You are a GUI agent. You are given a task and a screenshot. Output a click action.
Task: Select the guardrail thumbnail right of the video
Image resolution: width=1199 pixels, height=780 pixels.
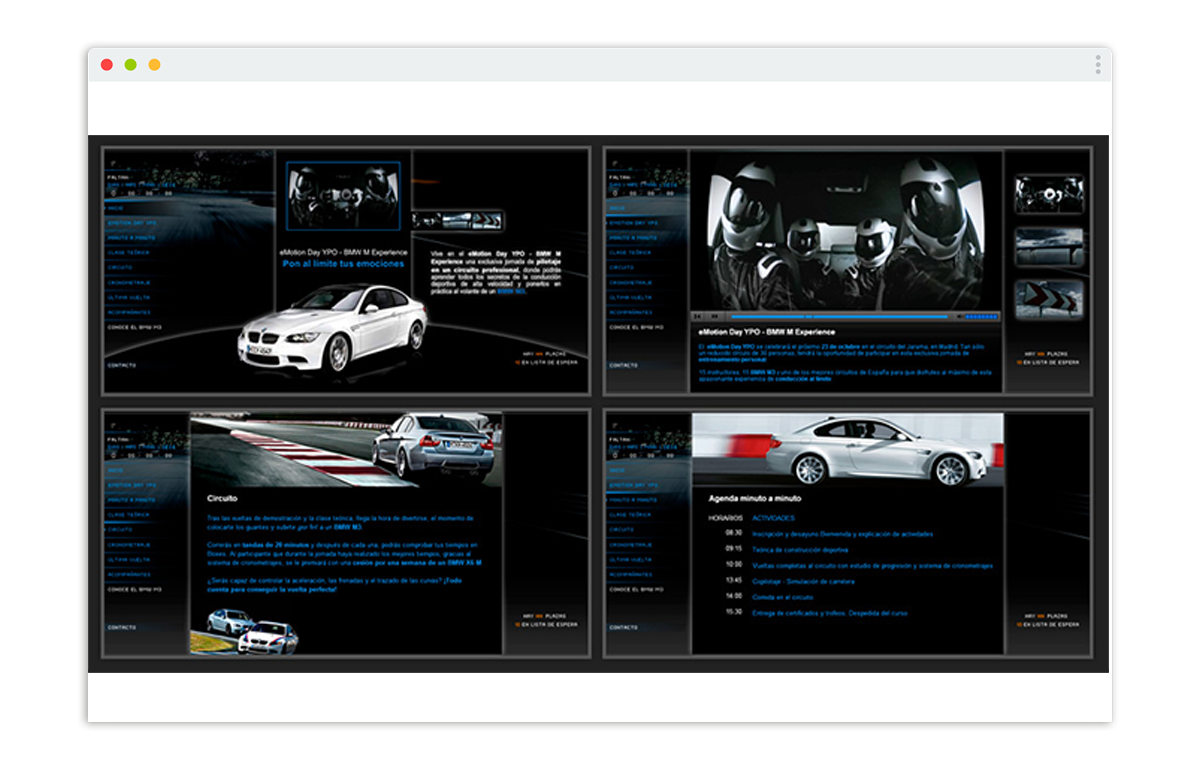pyautogui.click(x=1048, y=247)
